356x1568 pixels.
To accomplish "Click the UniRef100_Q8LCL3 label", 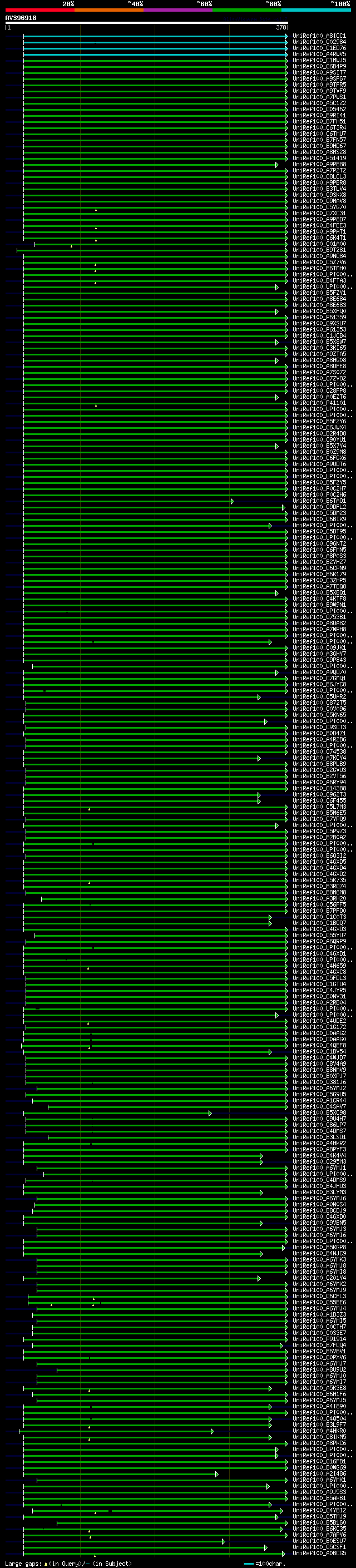I will [x=319, y=176].
